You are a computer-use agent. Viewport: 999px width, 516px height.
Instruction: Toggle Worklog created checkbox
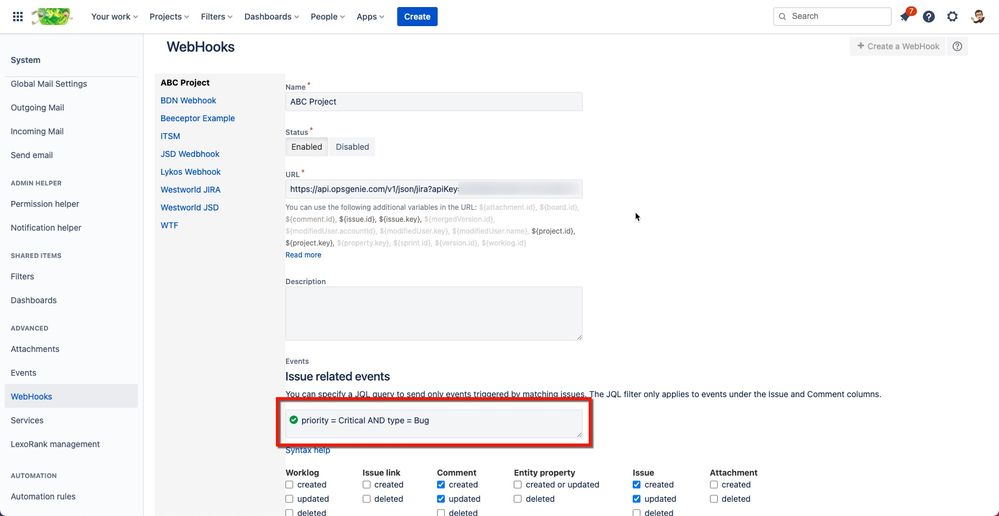pos(290,485)
